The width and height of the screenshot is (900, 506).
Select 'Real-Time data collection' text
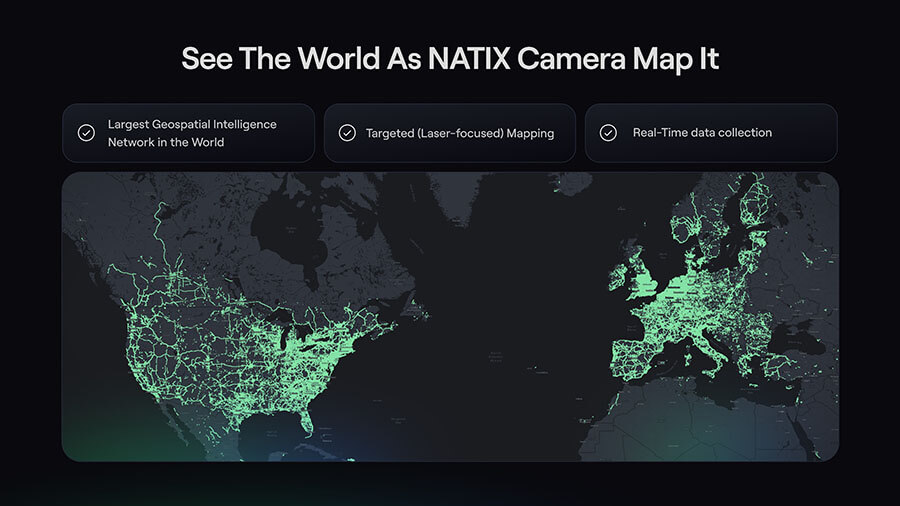[x=702, y=133]
